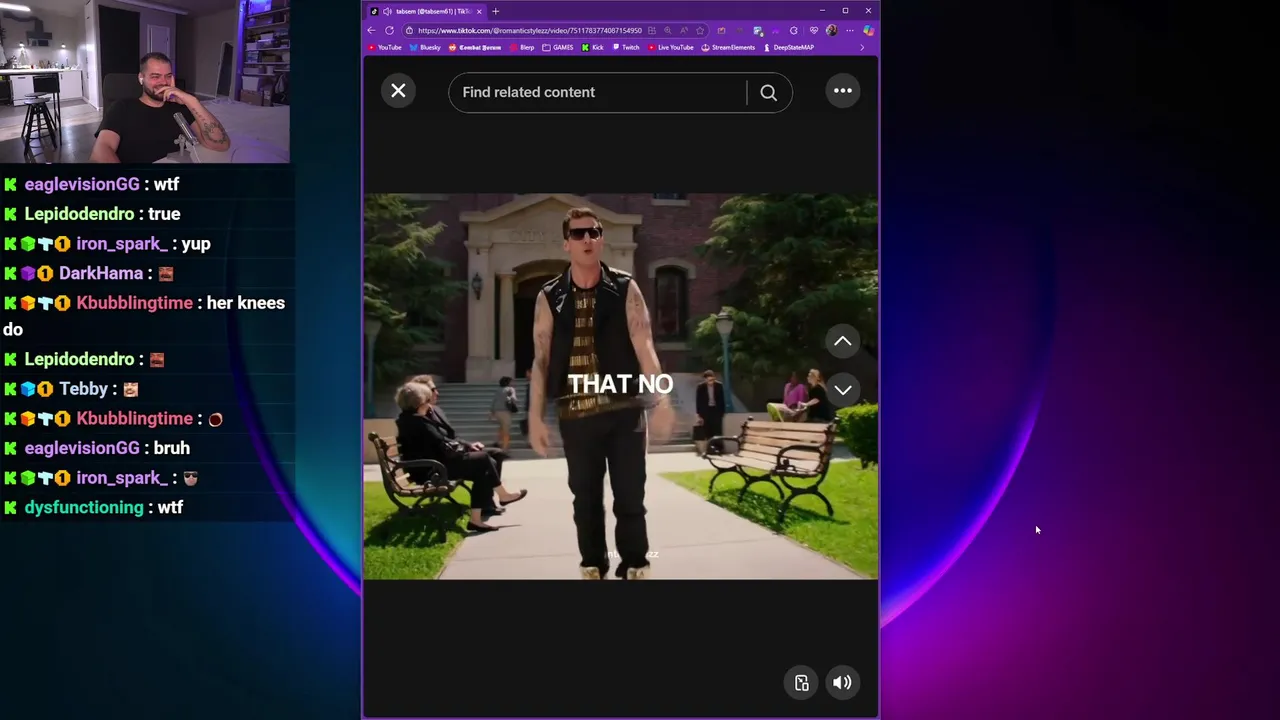
Task: Click chat username Tebby
Action: 83,389
